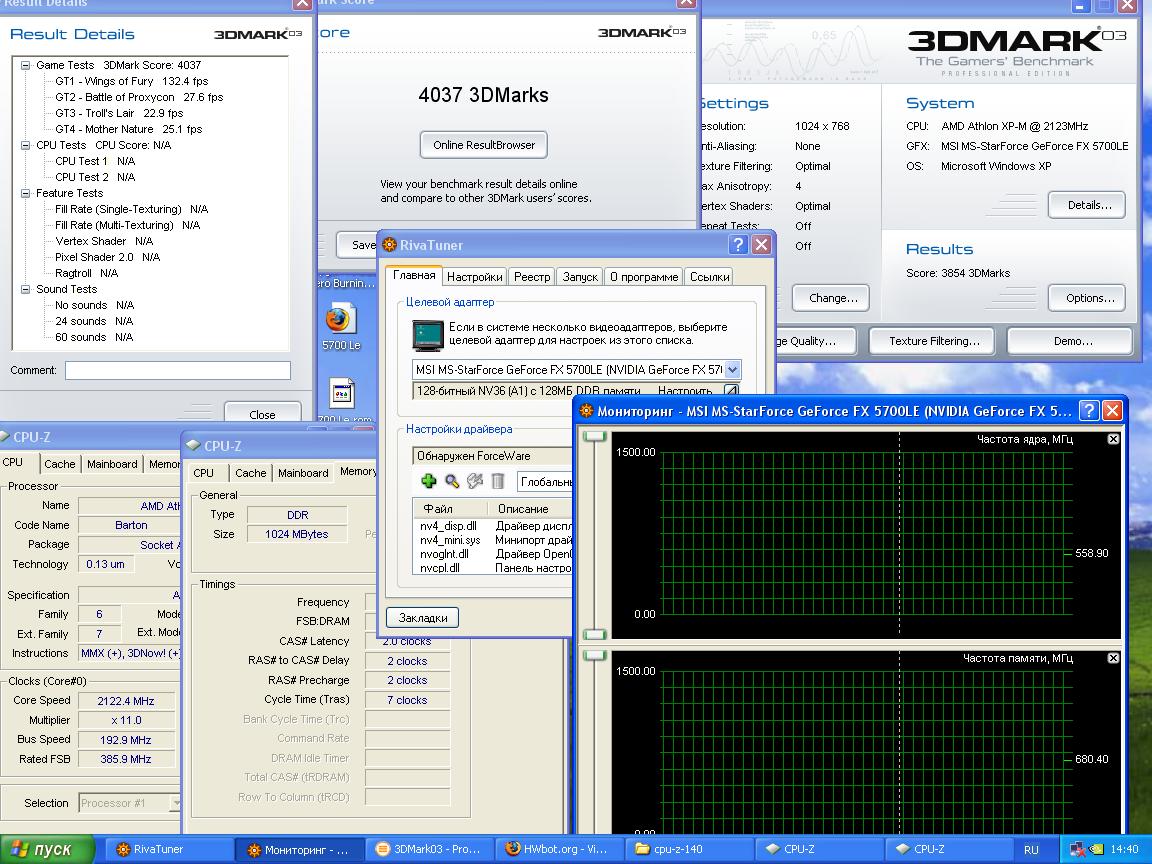Open the HWbot.org Firefox taskbar button
The image size is (1152, 864).
pos(560,849)
